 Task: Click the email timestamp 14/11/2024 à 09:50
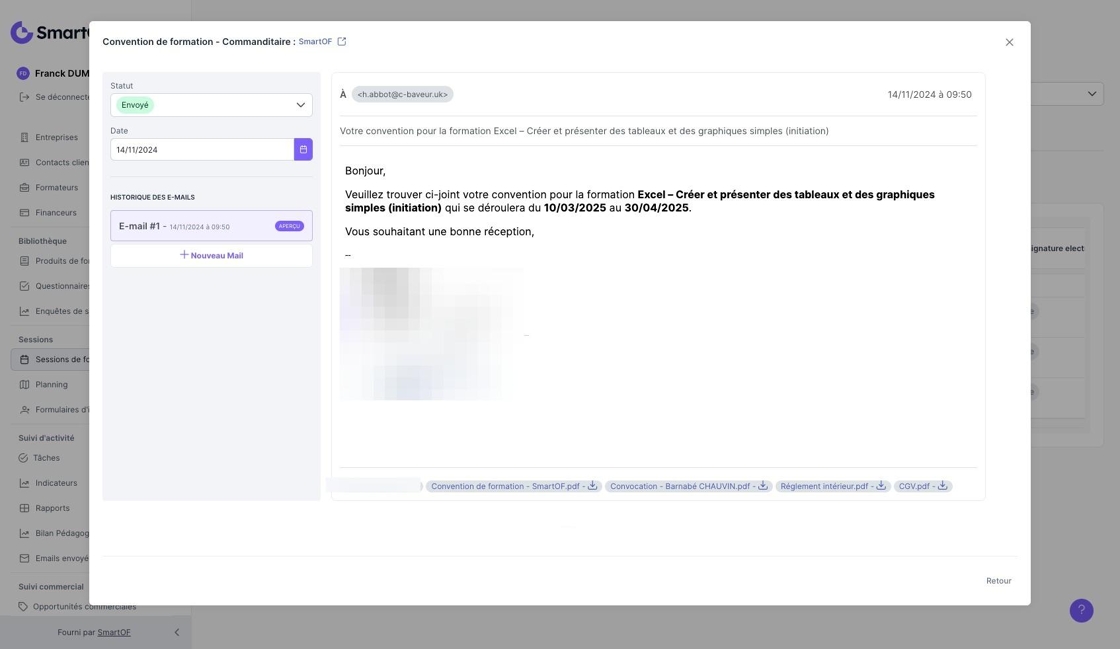[x=929, y=94]
